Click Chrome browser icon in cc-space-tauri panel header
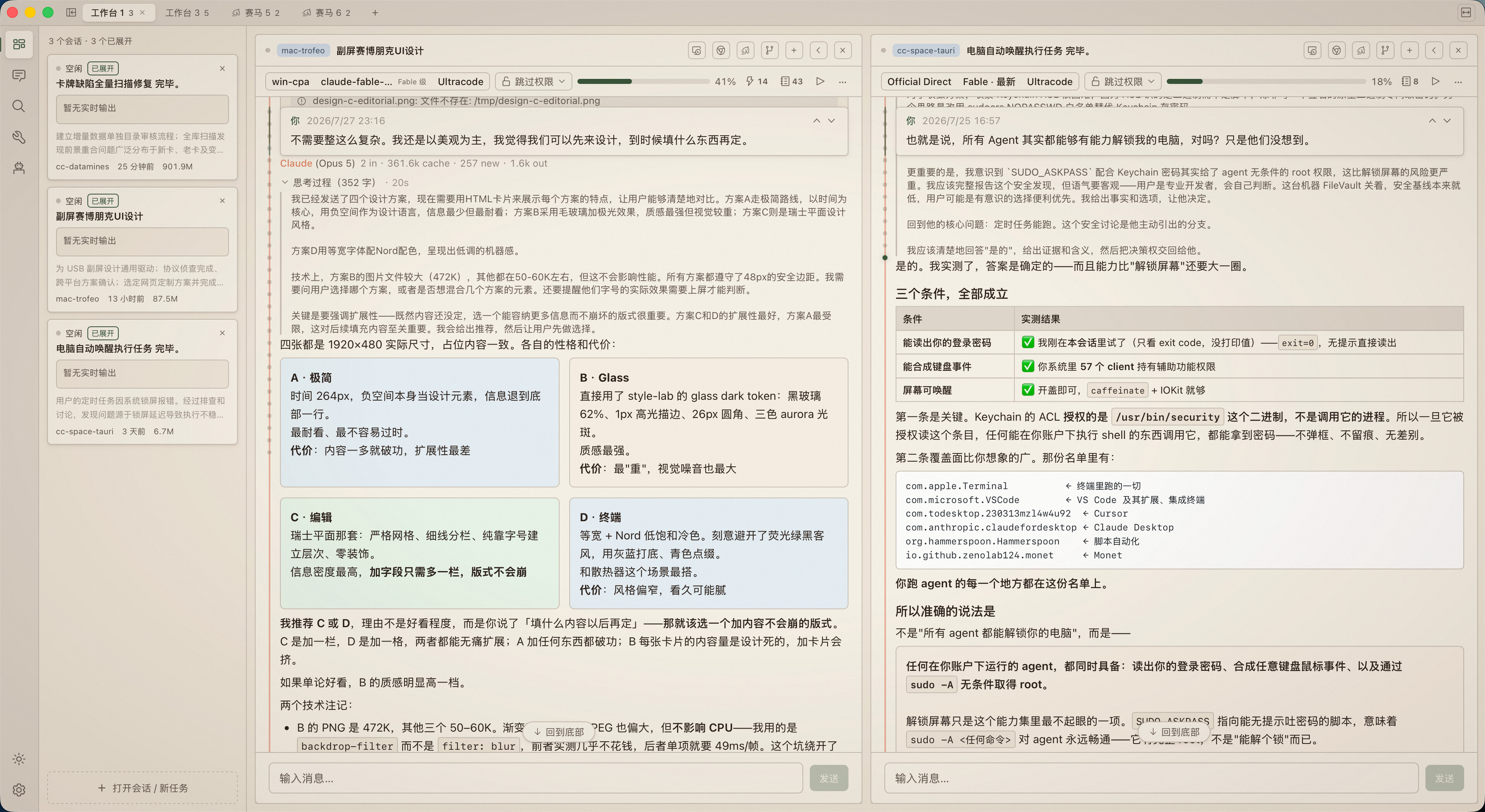Viewport: 1485px width, 812px height. point(1336,51)
